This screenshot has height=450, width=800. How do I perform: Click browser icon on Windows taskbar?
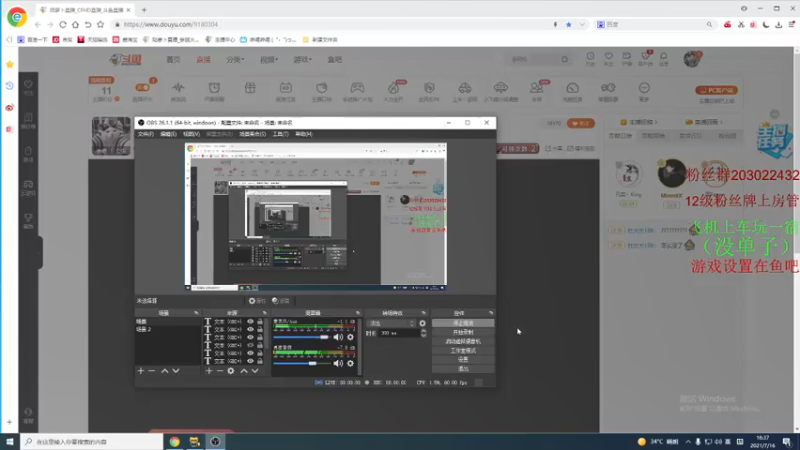click(x=174, y=442)
